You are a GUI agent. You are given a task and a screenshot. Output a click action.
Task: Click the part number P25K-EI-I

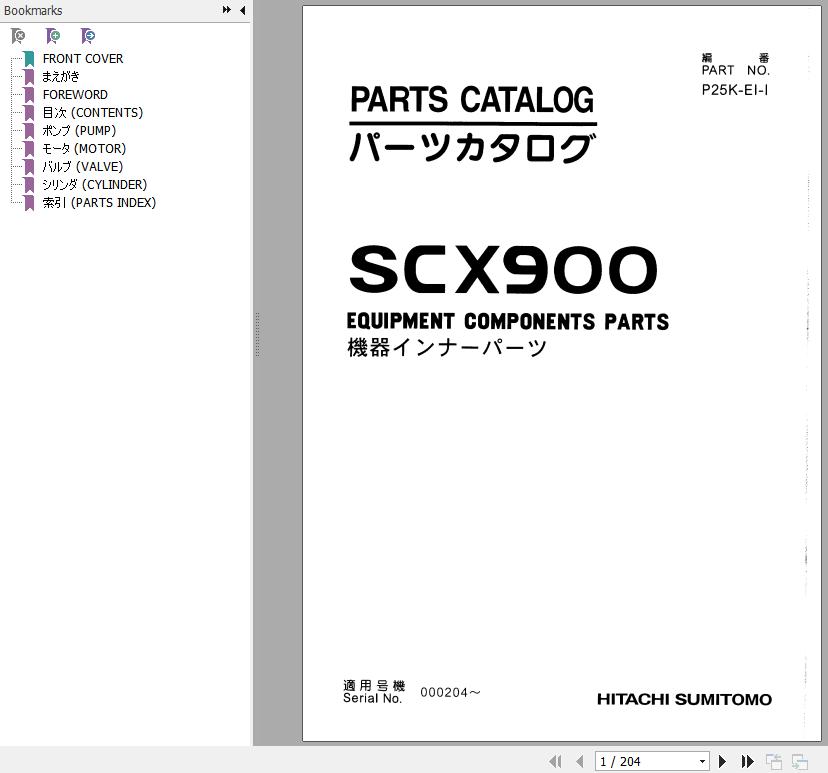click(x=735, y=90)
